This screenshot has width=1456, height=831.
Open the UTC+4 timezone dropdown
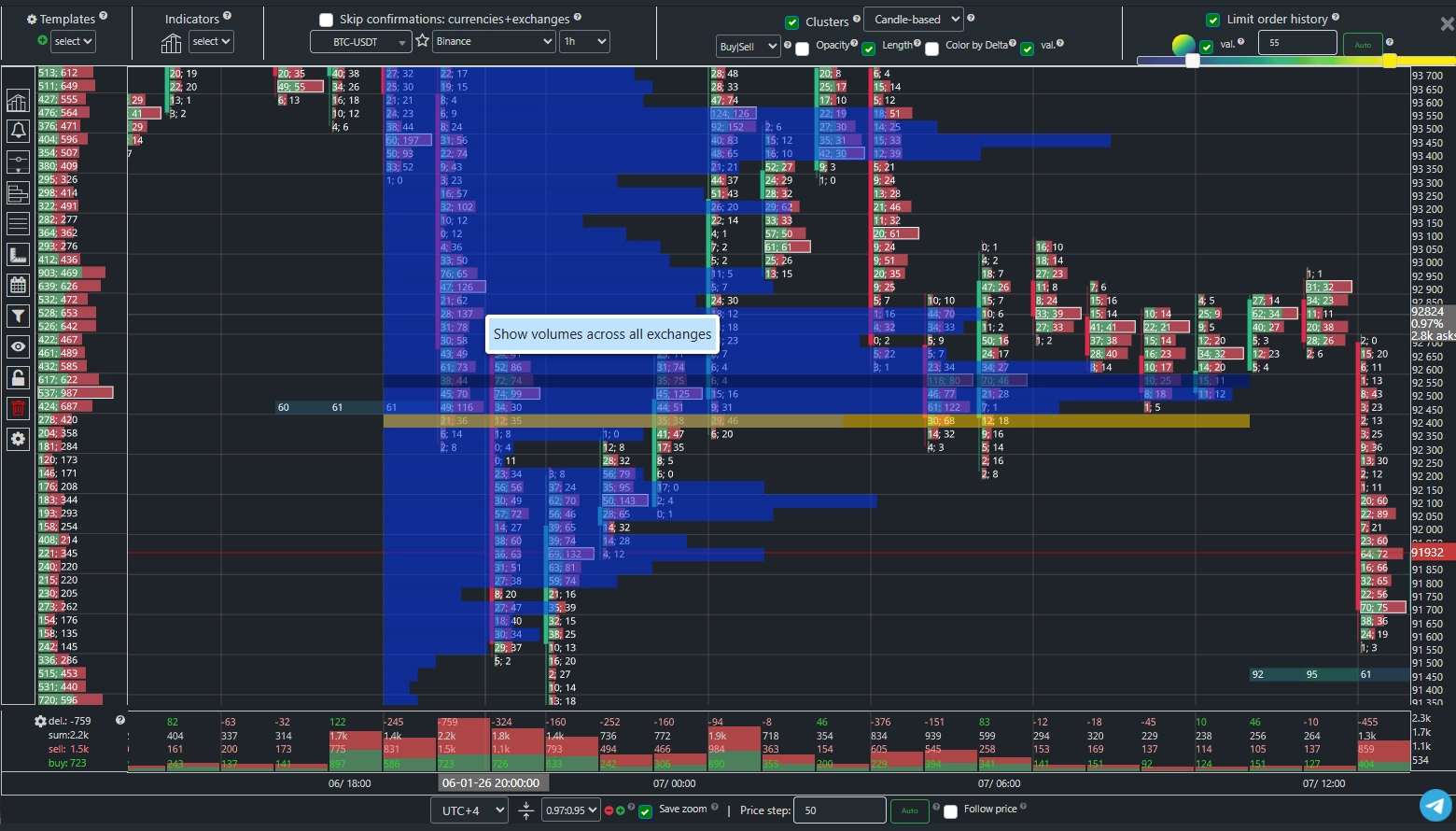[x=469, y=810]
